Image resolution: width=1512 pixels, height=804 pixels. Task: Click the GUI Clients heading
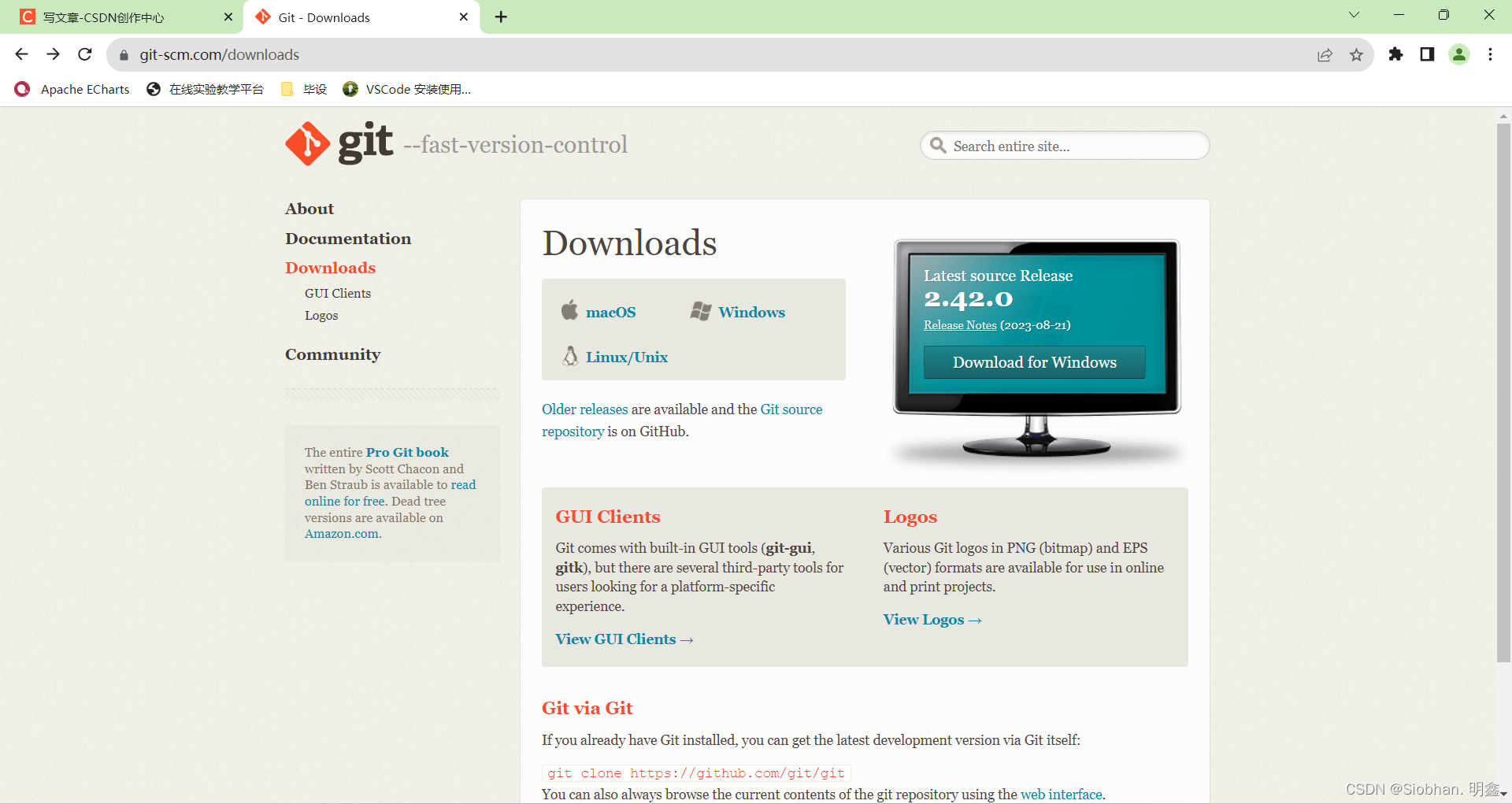pos(608,517)
